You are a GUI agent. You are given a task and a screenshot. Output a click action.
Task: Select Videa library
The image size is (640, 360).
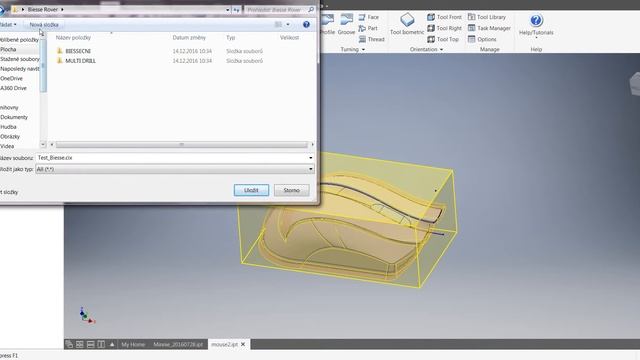7,146
